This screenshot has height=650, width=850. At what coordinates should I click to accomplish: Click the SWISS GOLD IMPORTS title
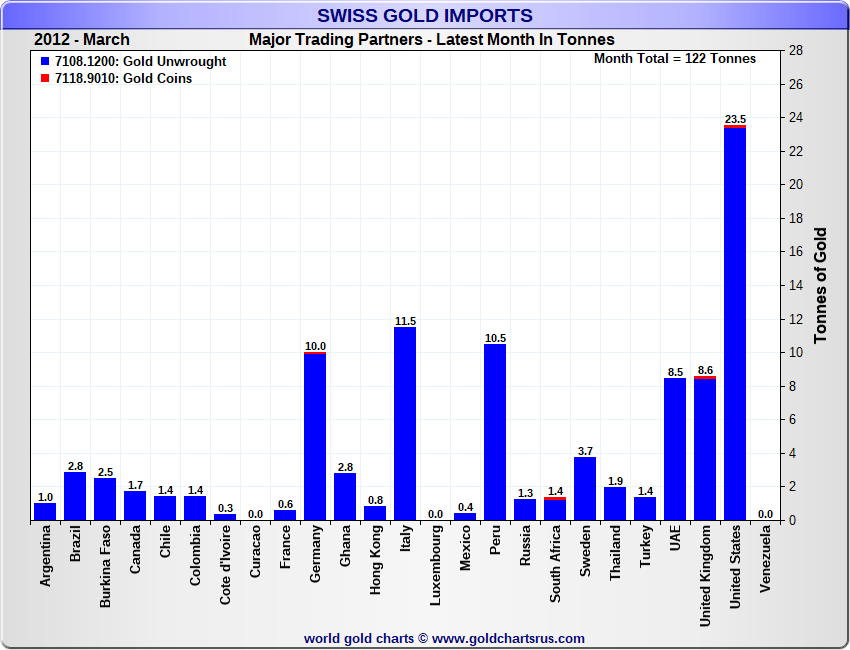point(425,16)
